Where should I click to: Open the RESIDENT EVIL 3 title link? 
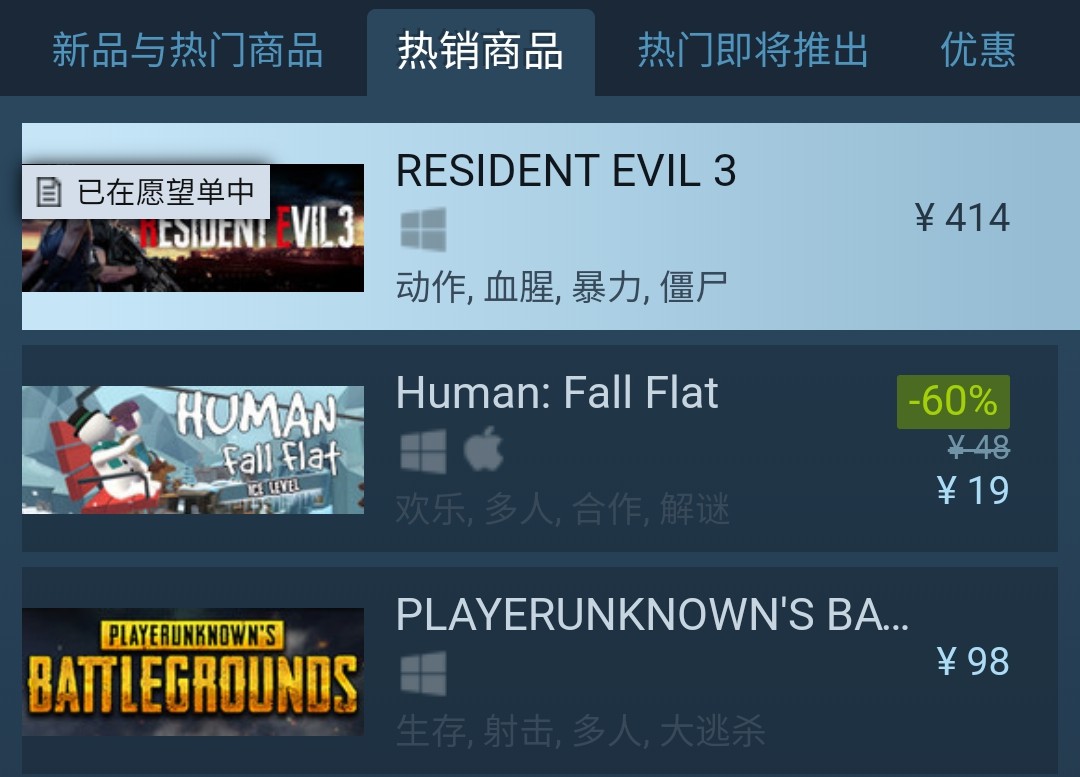point(566,170)
